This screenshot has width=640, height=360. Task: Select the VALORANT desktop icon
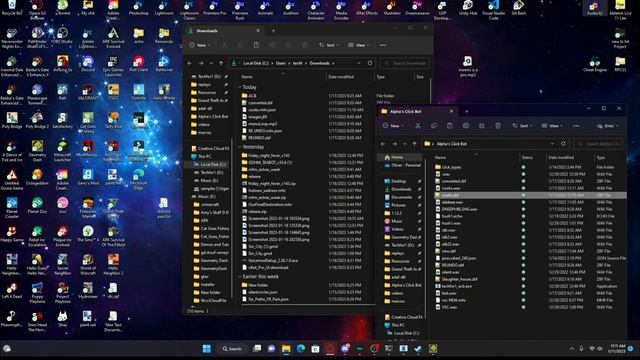88,92
